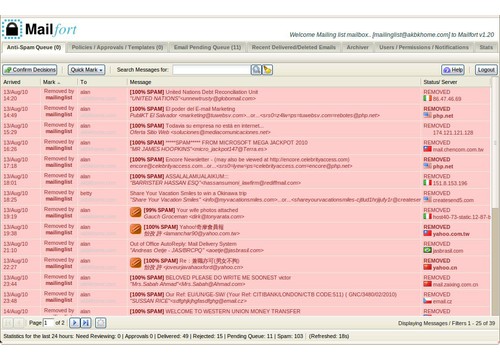This screenshot has height=360, width=500.
Task: Click the refresh icon in the paging bar
Action: coord(101,323)
